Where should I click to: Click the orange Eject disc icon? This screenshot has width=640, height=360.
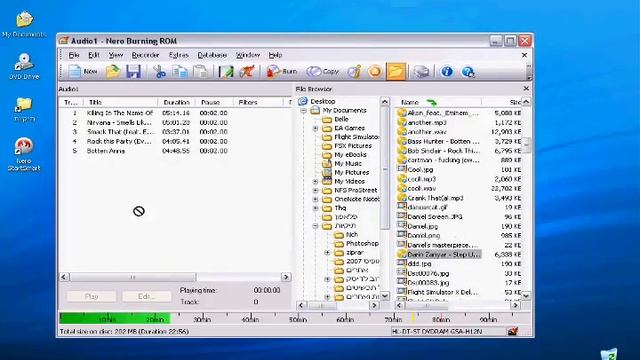coord(375,71)
